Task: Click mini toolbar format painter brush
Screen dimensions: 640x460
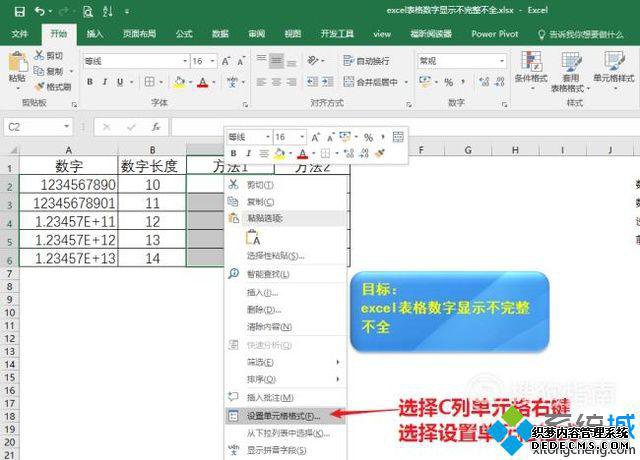Action: (380, 153)
